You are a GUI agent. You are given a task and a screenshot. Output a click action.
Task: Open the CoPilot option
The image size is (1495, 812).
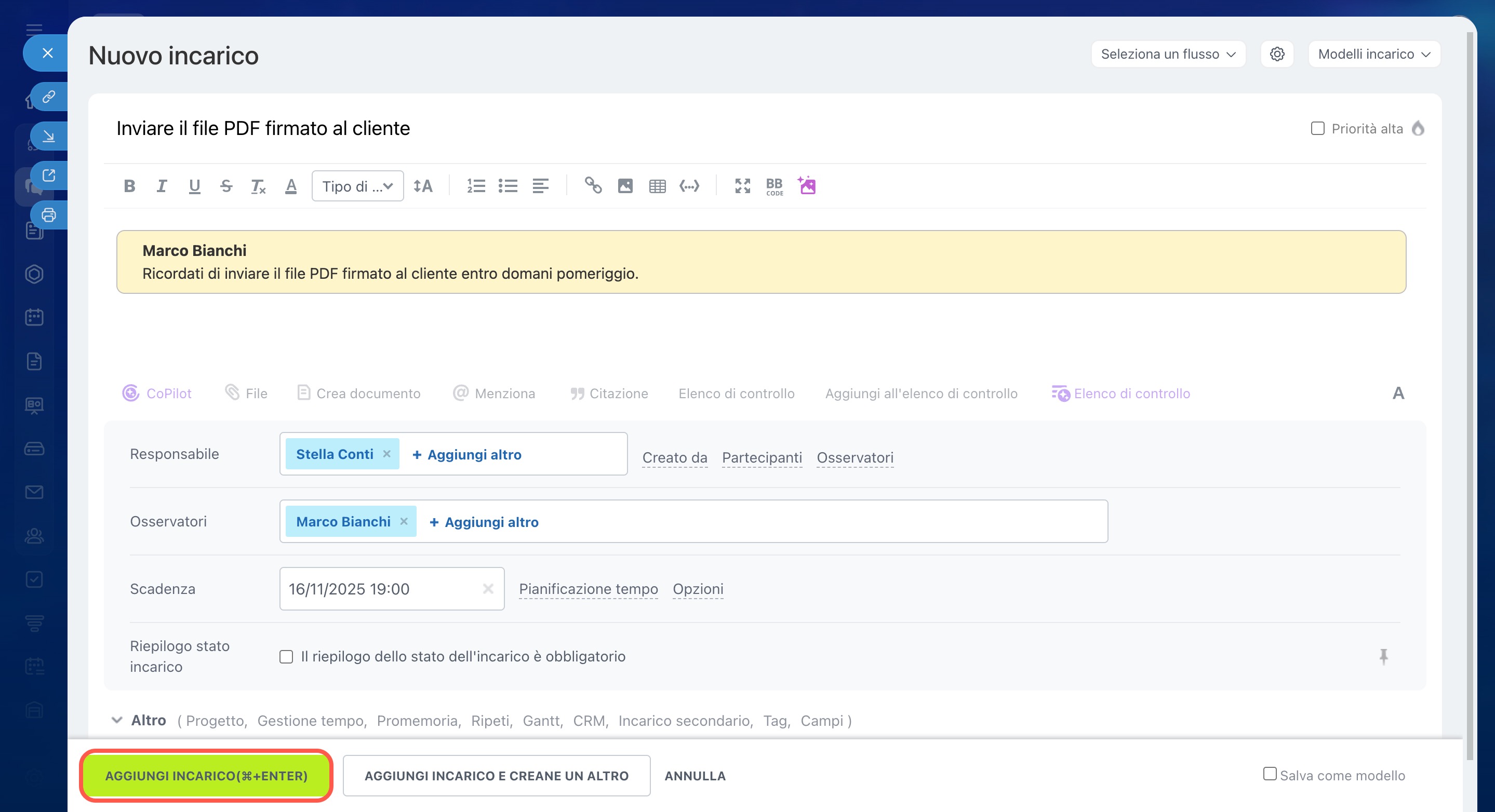click(157, 393)
